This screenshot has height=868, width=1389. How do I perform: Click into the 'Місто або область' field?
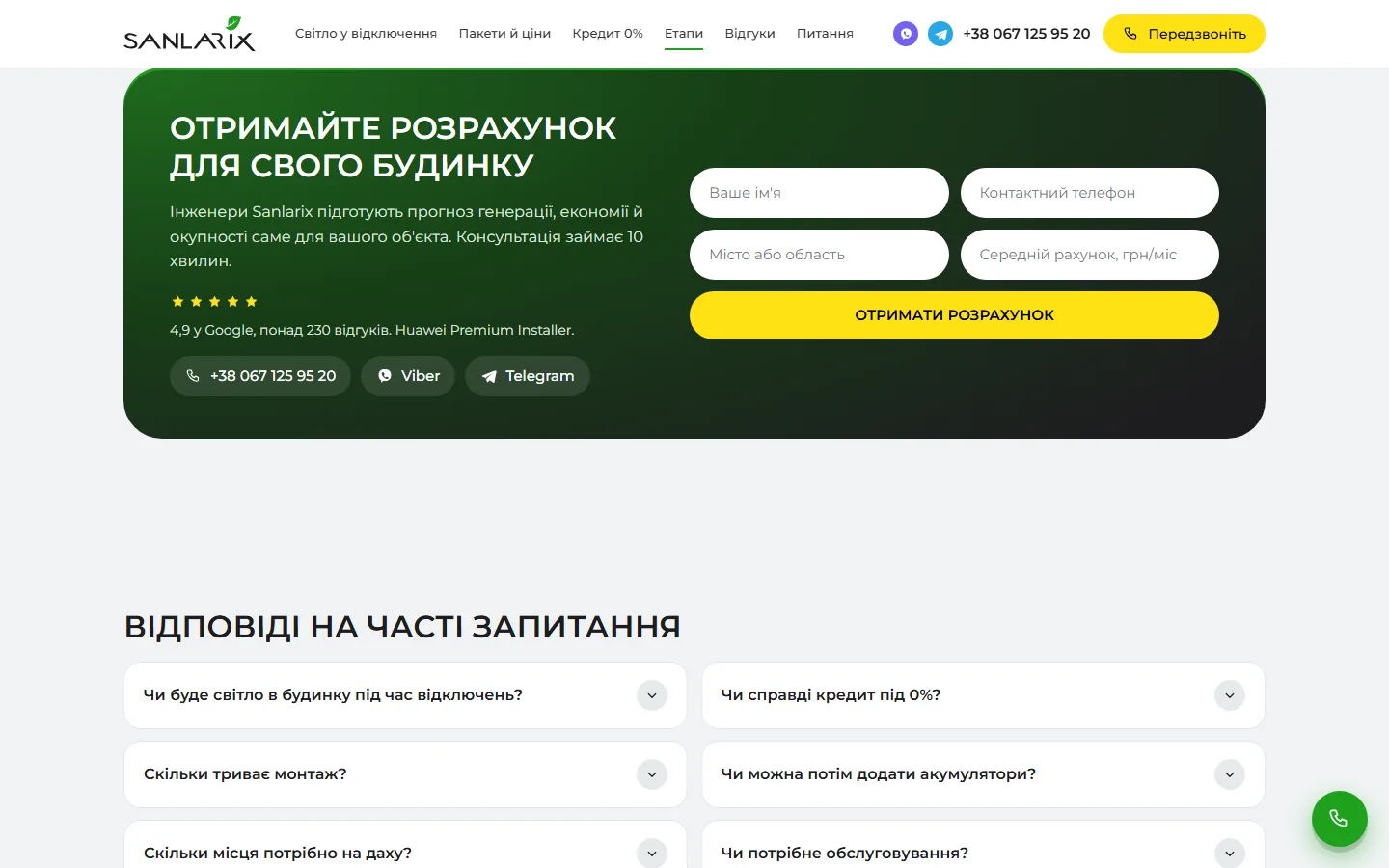[819, 255]
